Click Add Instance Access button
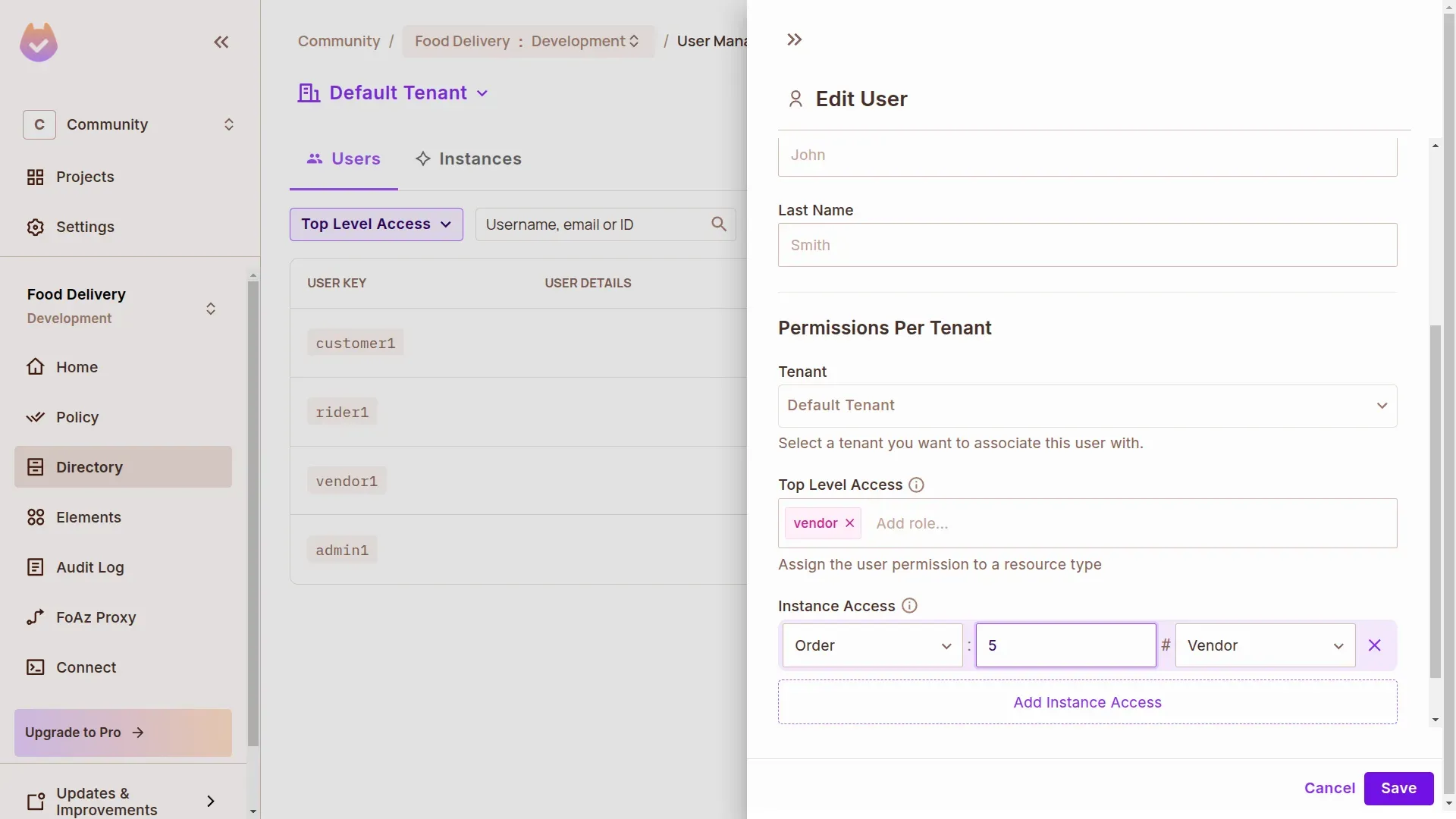1456x819 pixels. click(x=1087, y=702)
